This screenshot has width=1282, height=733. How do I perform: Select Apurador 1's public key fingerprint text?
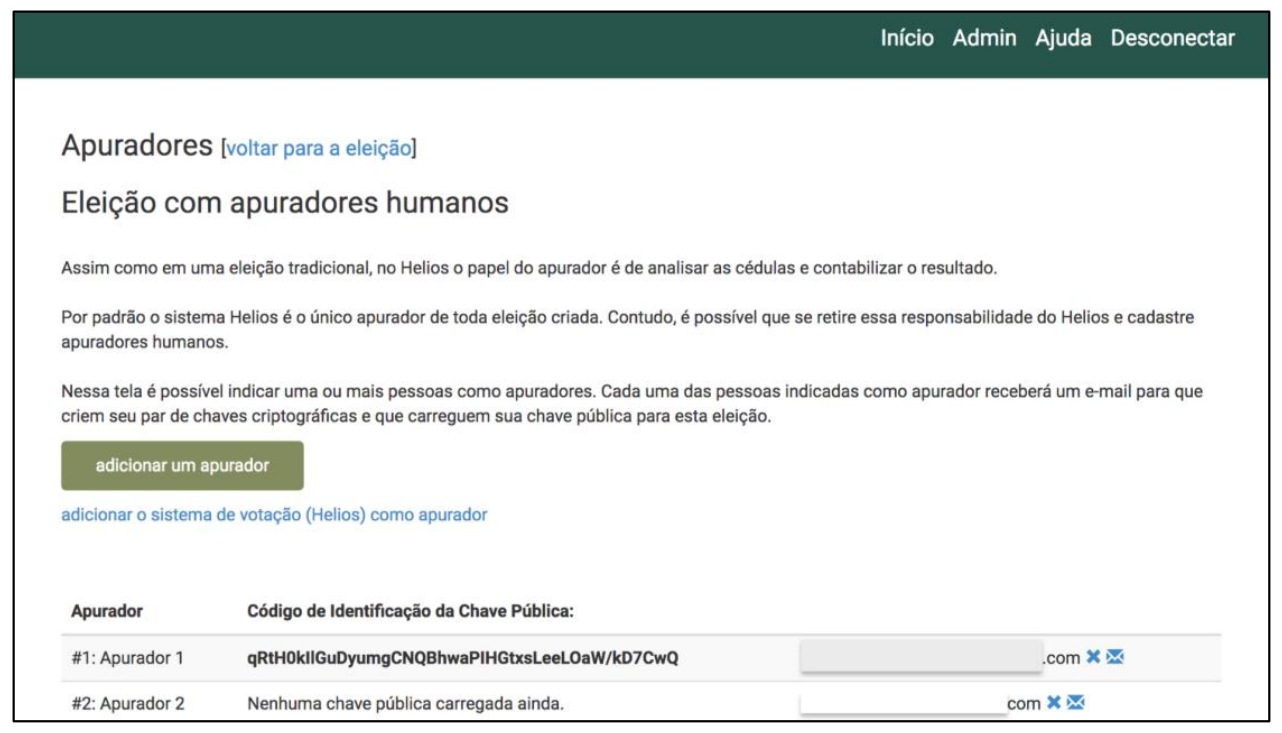(x=463, y=658)
